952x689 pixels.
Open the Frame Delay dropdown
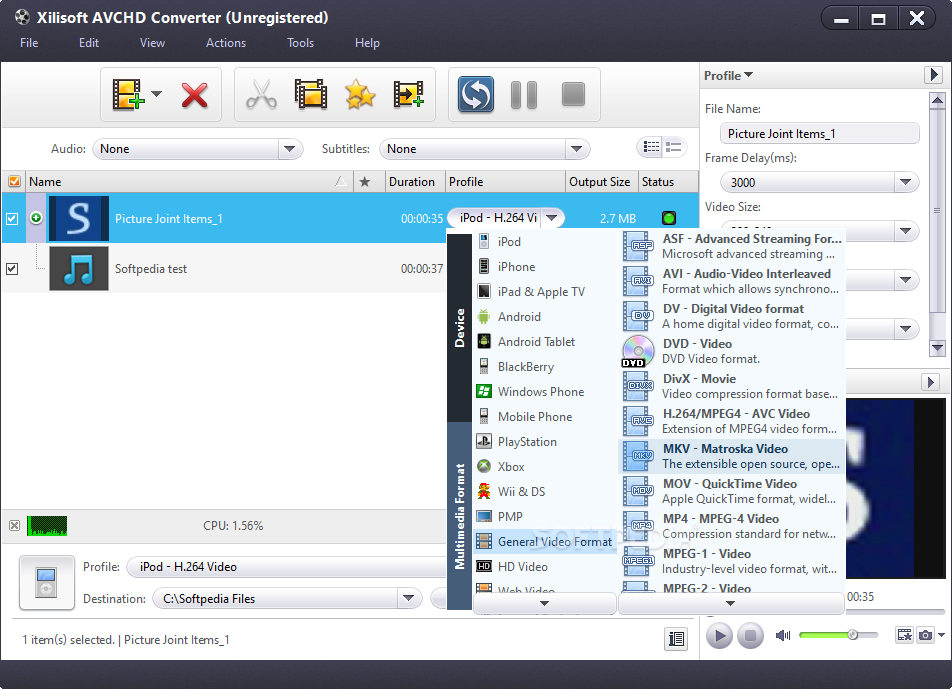point(905,182)
